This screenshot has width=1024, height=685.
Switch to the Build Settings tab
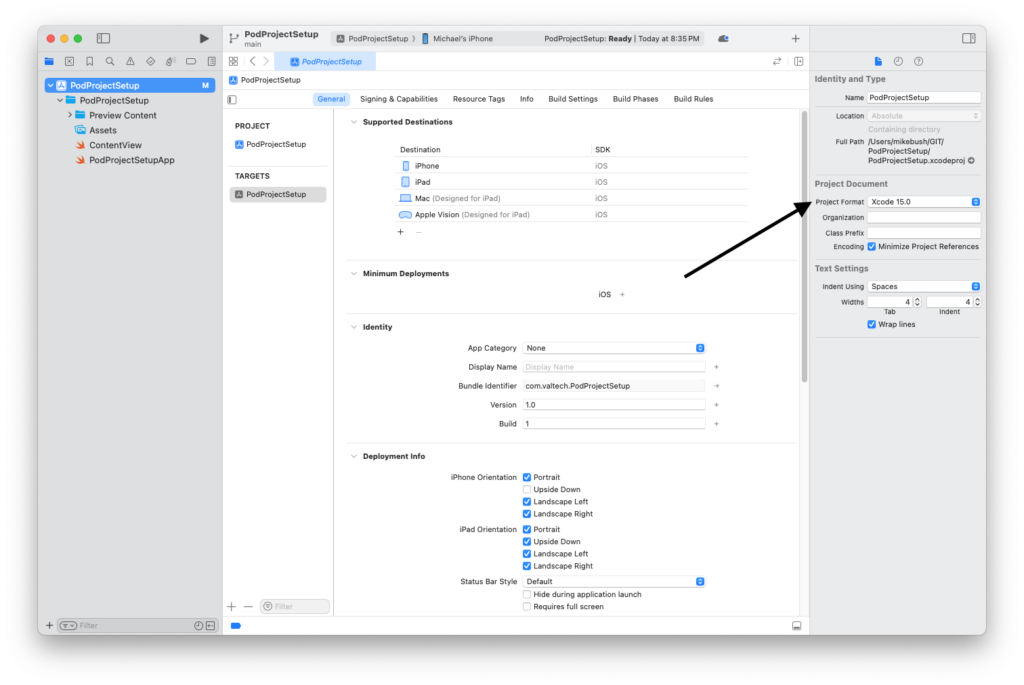pyautogui.click(x=573, y=100)
